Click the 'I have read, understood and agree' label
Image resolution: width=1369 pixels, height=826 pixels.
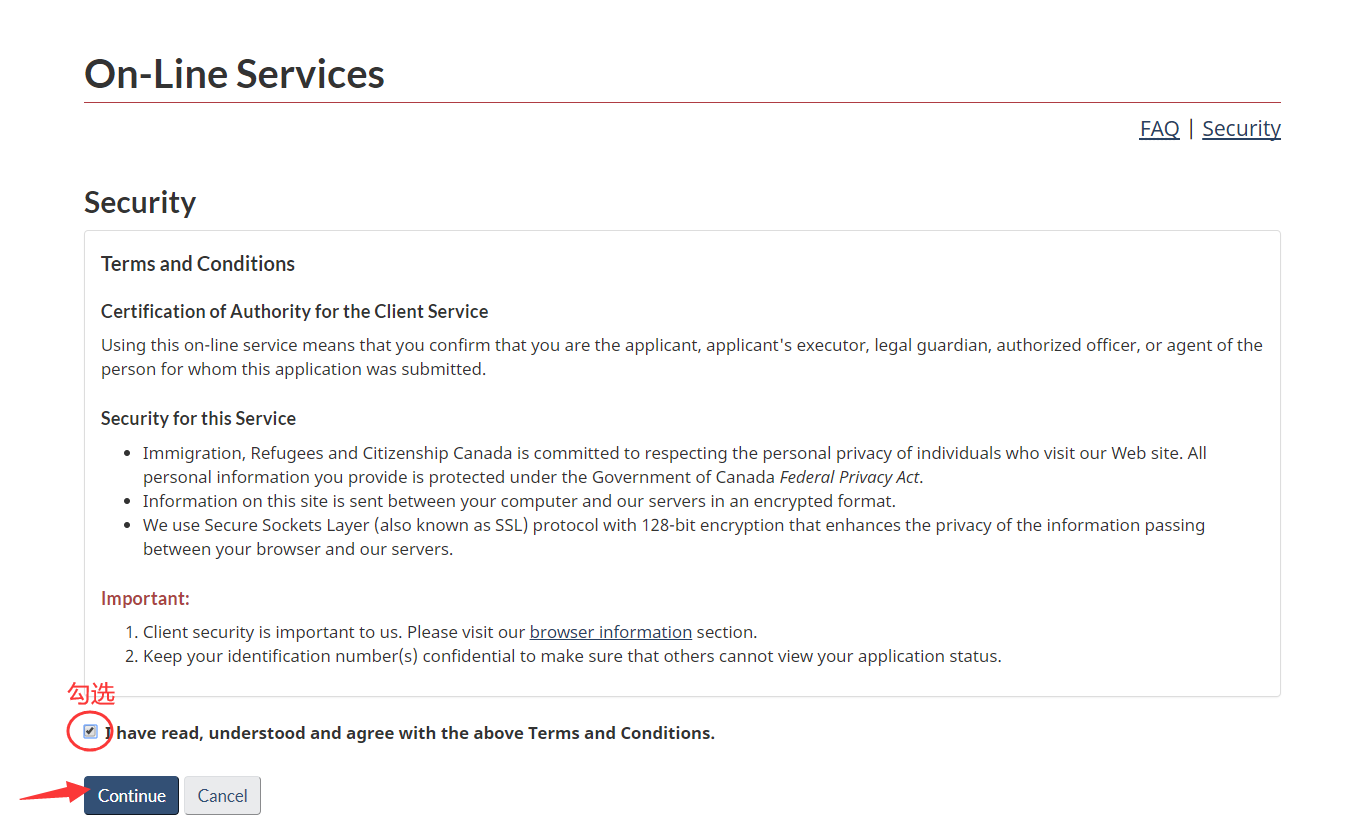tap(410, 733)
